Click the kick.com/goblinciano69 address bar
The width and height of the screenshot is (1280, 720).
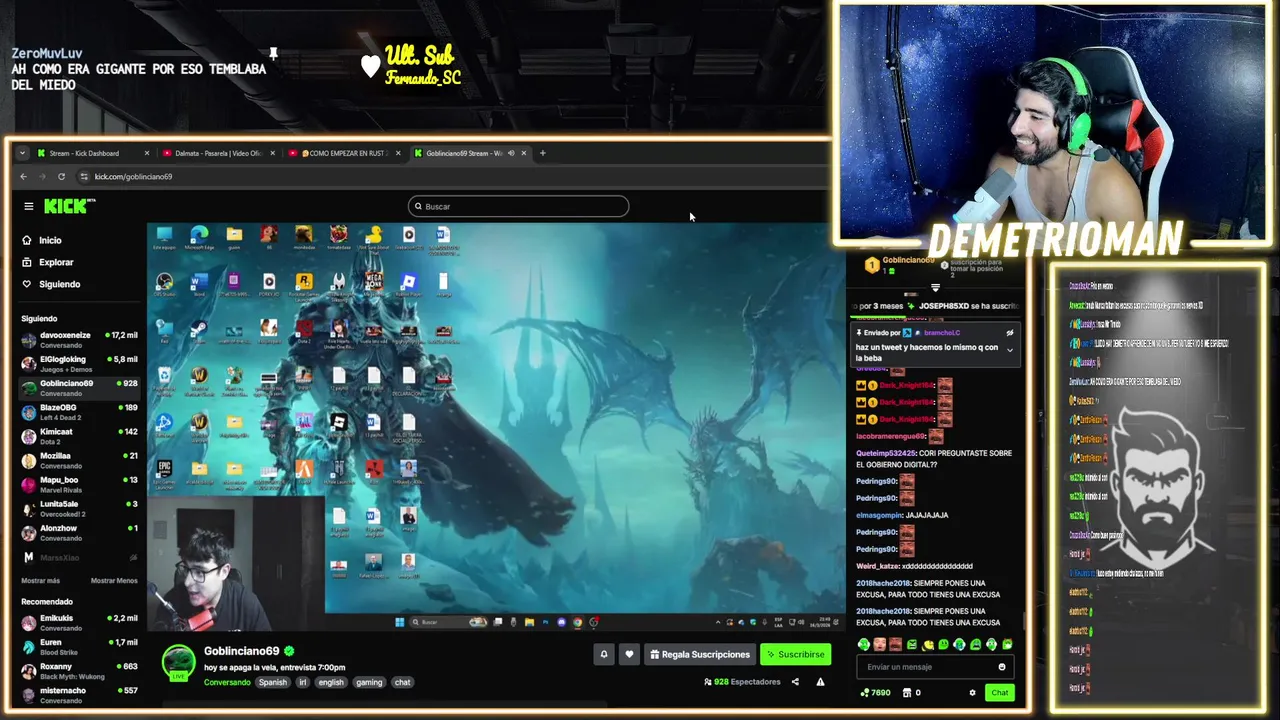tap(133, 176)
